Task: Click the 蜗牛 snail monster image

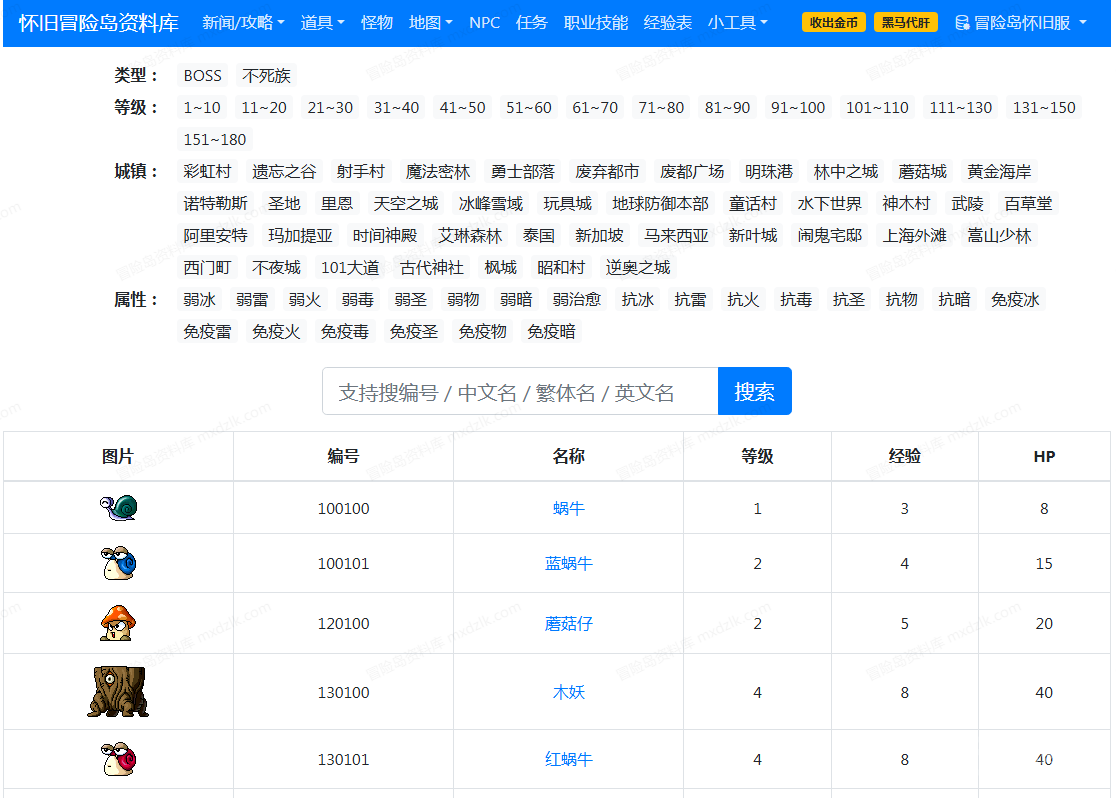Action: tap(118, 508)
